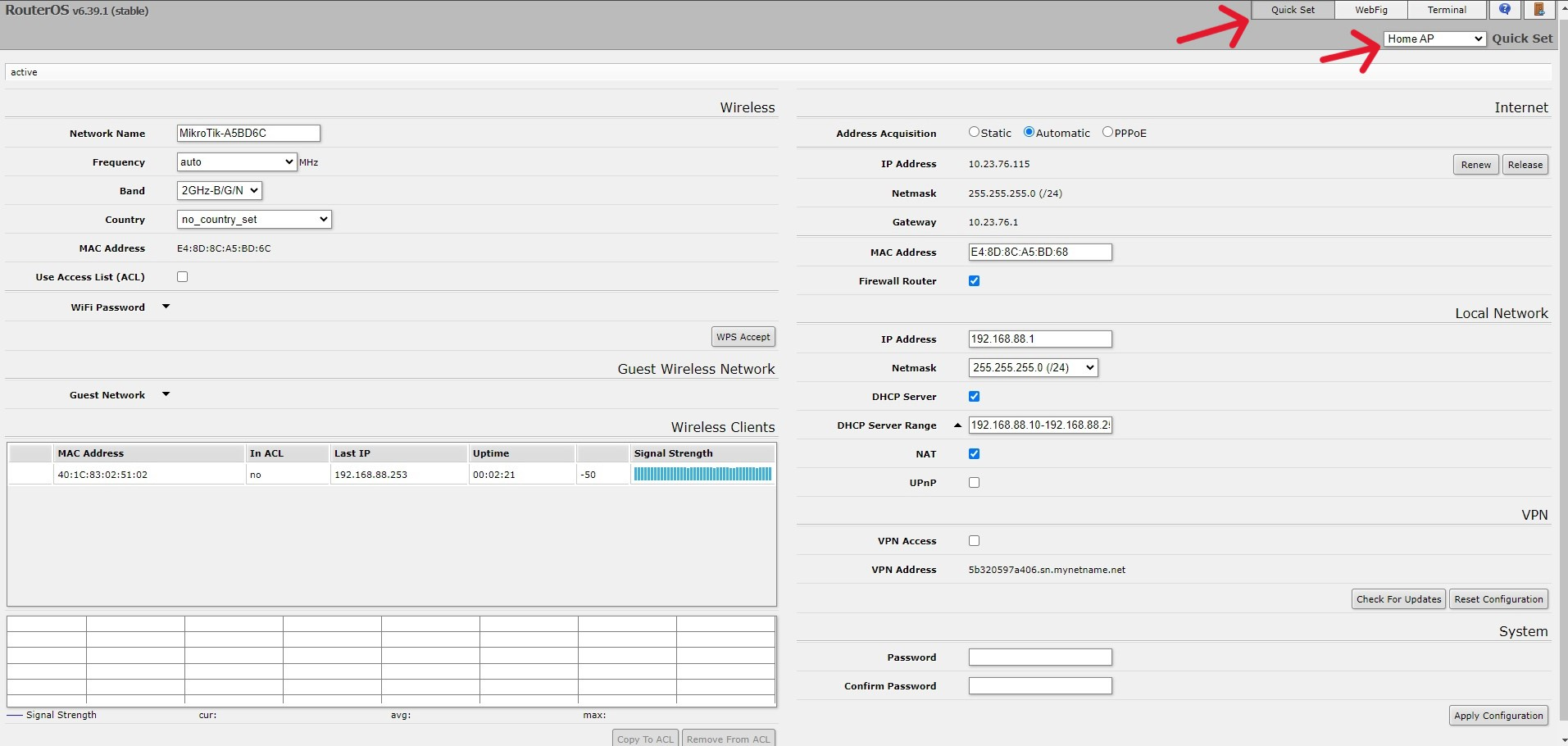Expand the WiFi Password arrow
This screenshot has height=746, width=1568.
166,307
